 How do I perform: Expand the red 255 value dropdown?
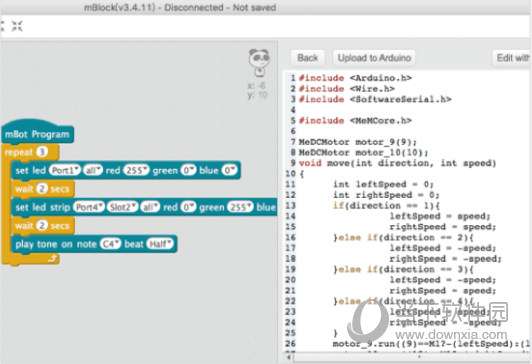(x=136, y=170)
